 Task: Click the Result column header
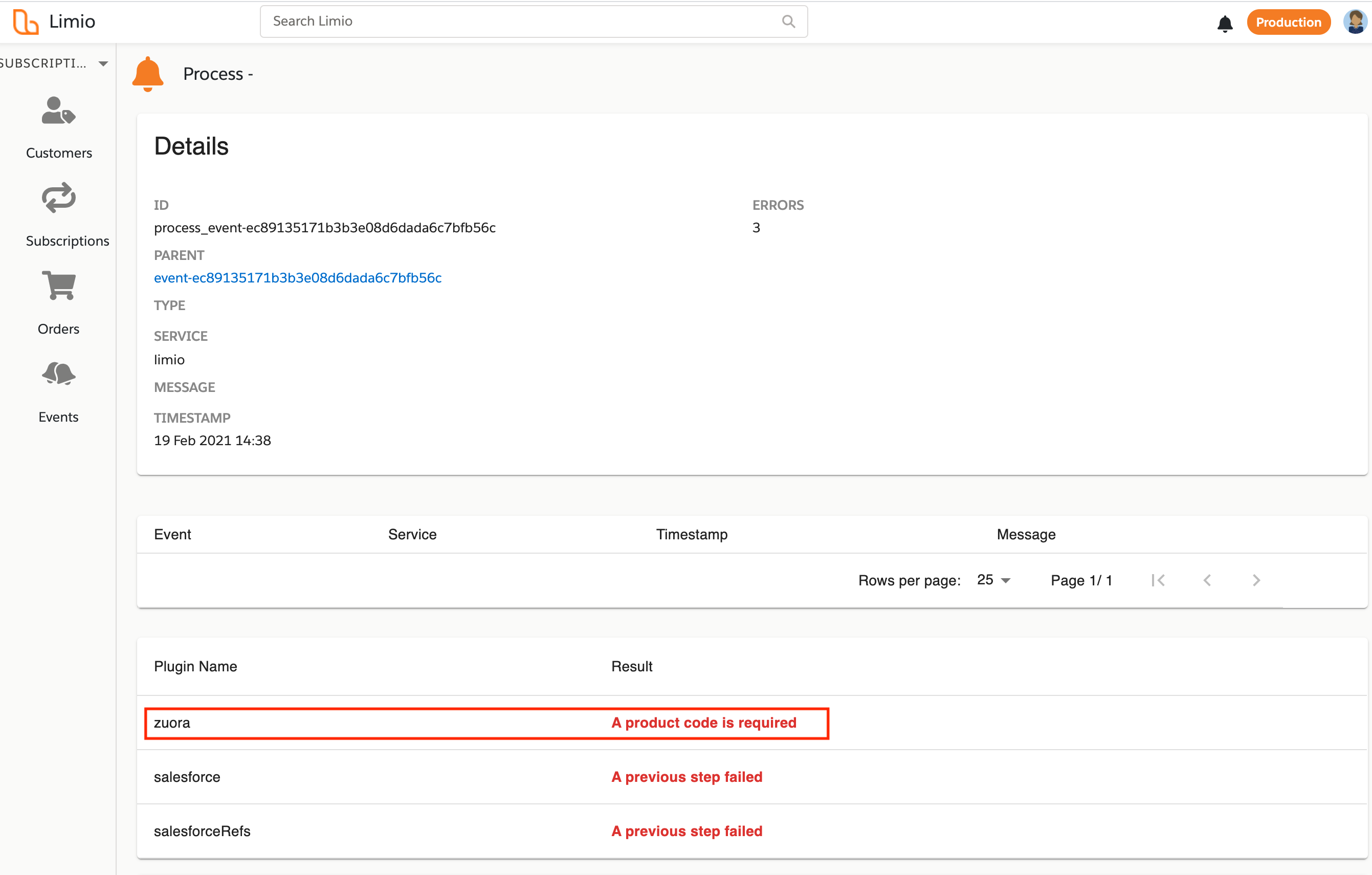pos(631,666)
